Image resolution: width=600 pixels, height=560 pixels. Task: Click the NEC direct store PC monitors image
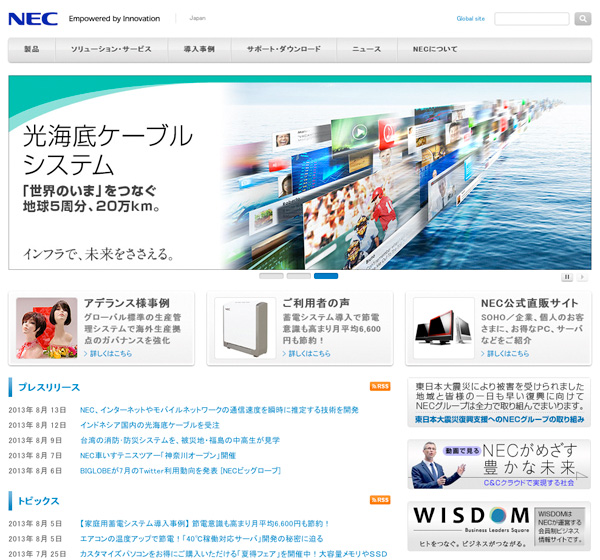point(443,328)
